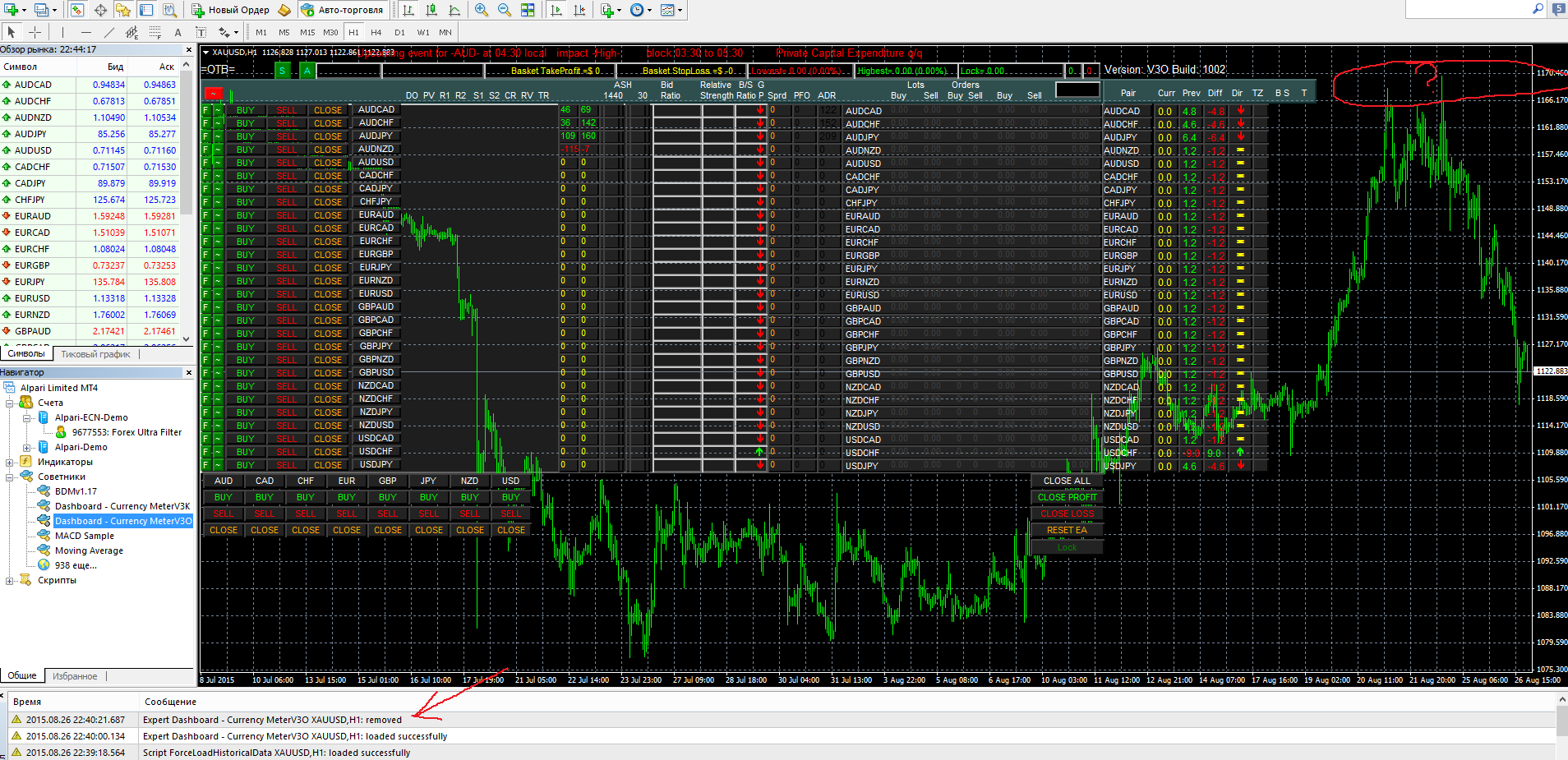The width and height of the screenshot is (1568, 760).
Task: Click CLOSE ALL on the dashboard
Action: pos(1067,481)
